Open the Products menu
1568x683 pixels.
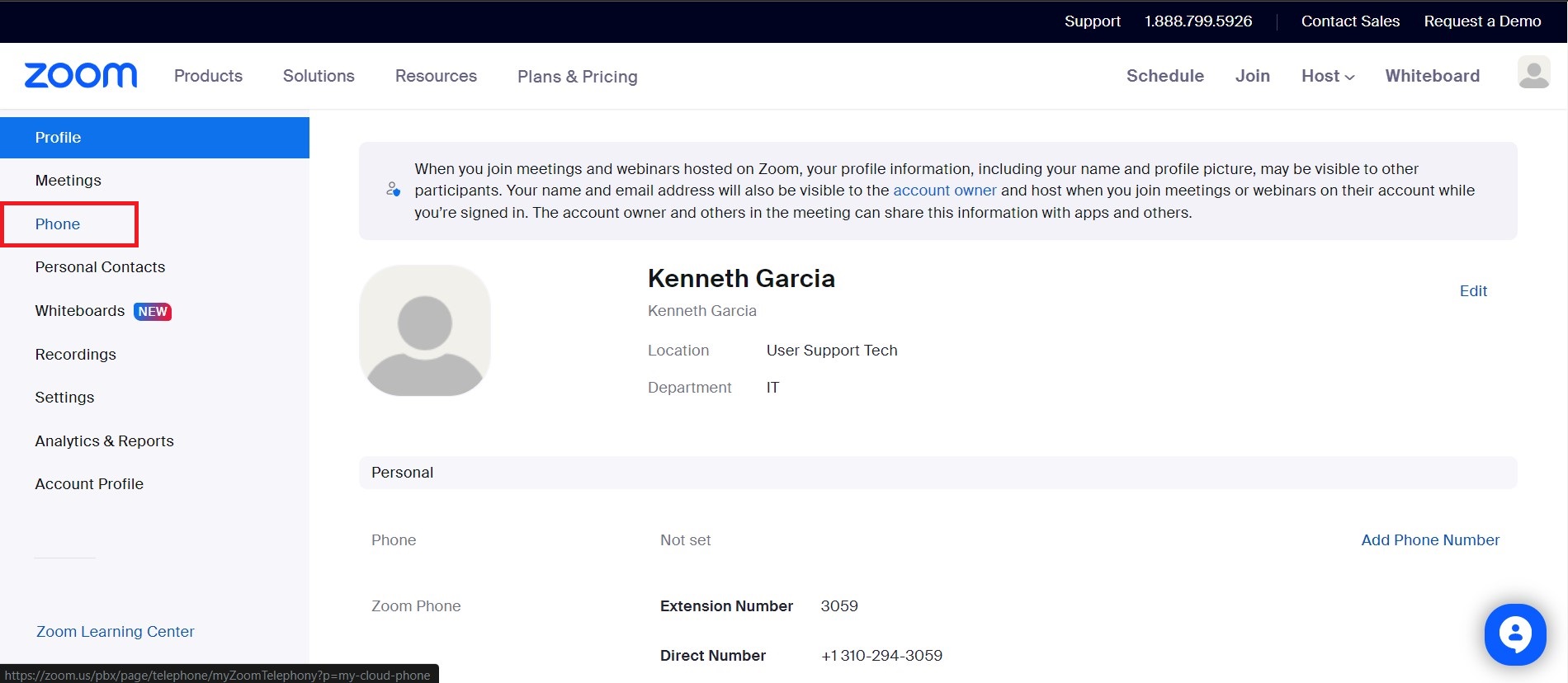point(208,76)
